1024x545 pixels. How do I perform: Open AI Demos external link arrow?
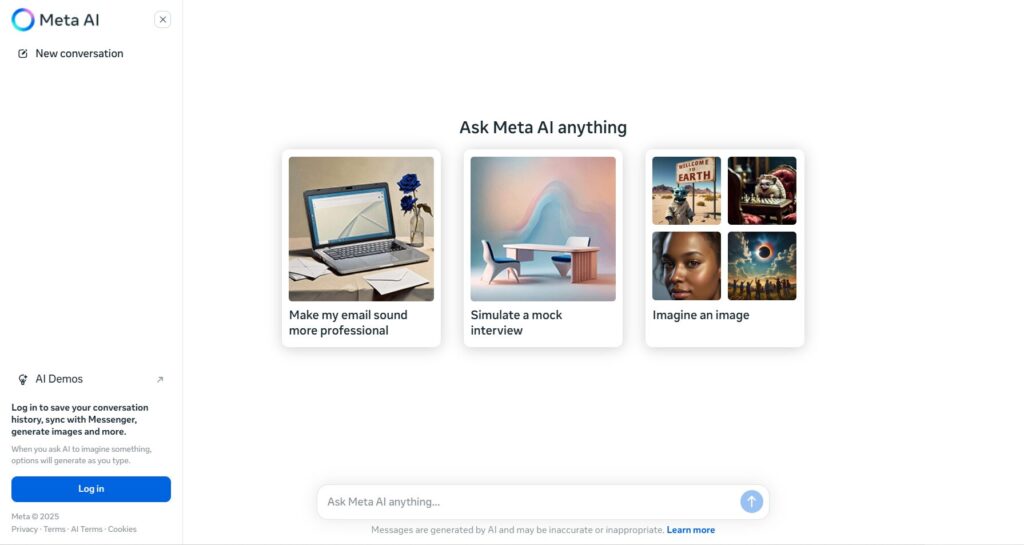[160, 379]
